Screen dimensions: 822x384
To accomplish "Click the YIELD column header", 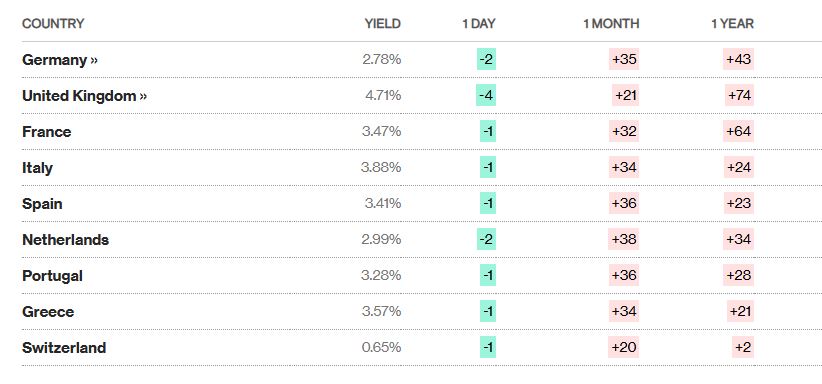I will click(383, 24).
